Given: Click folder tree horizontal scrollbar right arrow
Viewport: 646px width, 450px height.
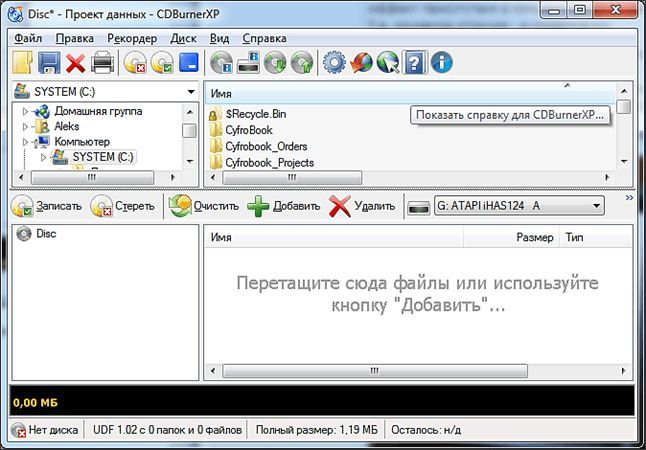Looking at the screenshot, I should 173,178.
